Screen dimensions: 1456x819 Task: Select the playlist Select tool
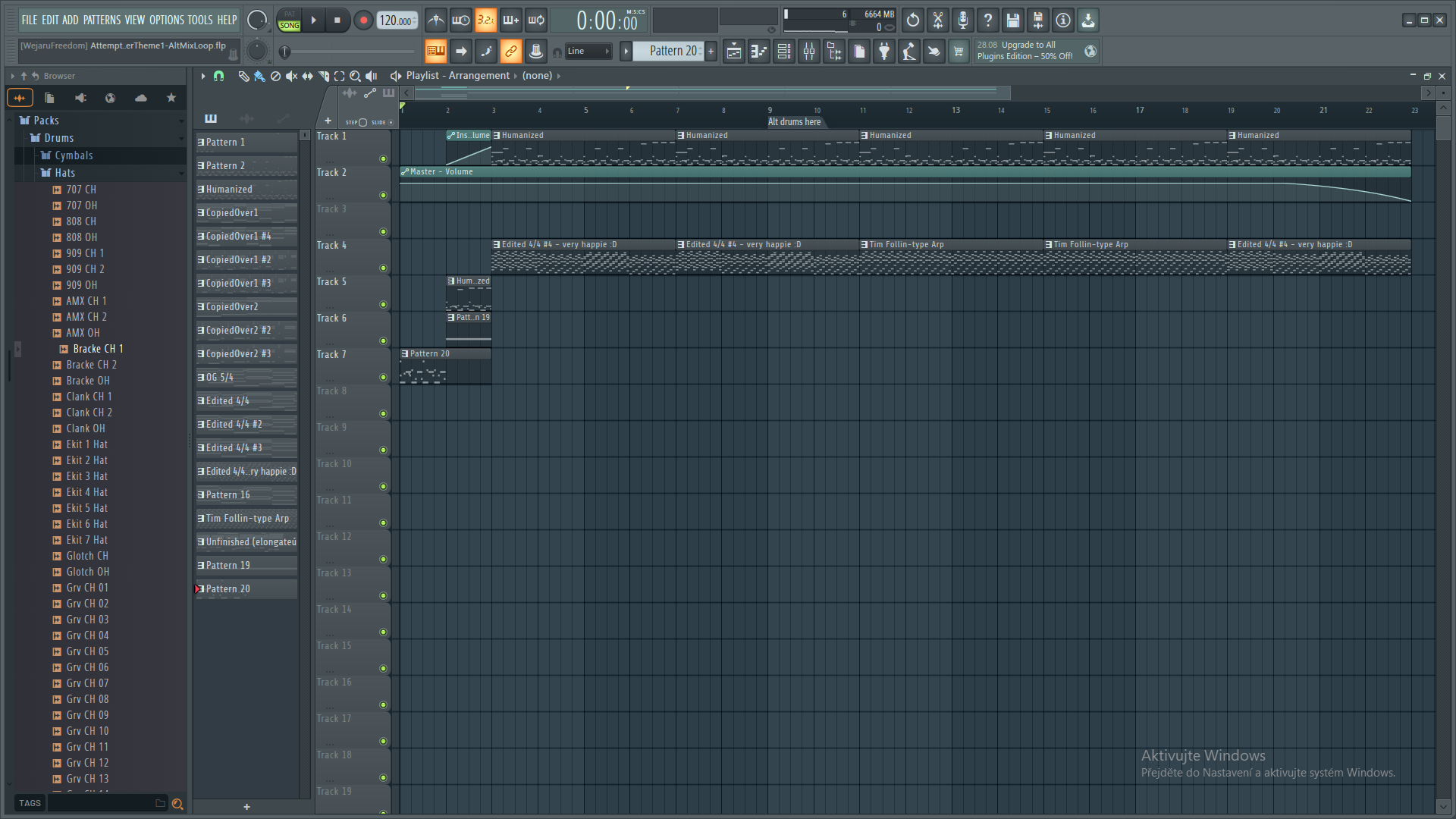[x=340, y=76]
